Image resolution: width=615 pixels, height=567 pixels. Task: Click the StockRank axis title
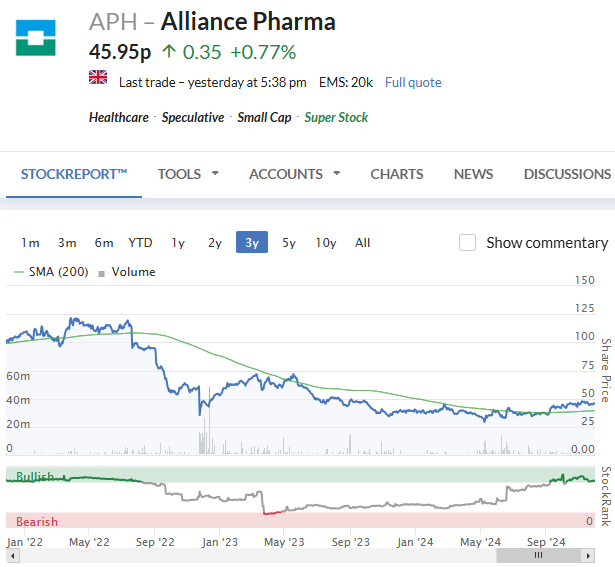(x=606, y=496)
